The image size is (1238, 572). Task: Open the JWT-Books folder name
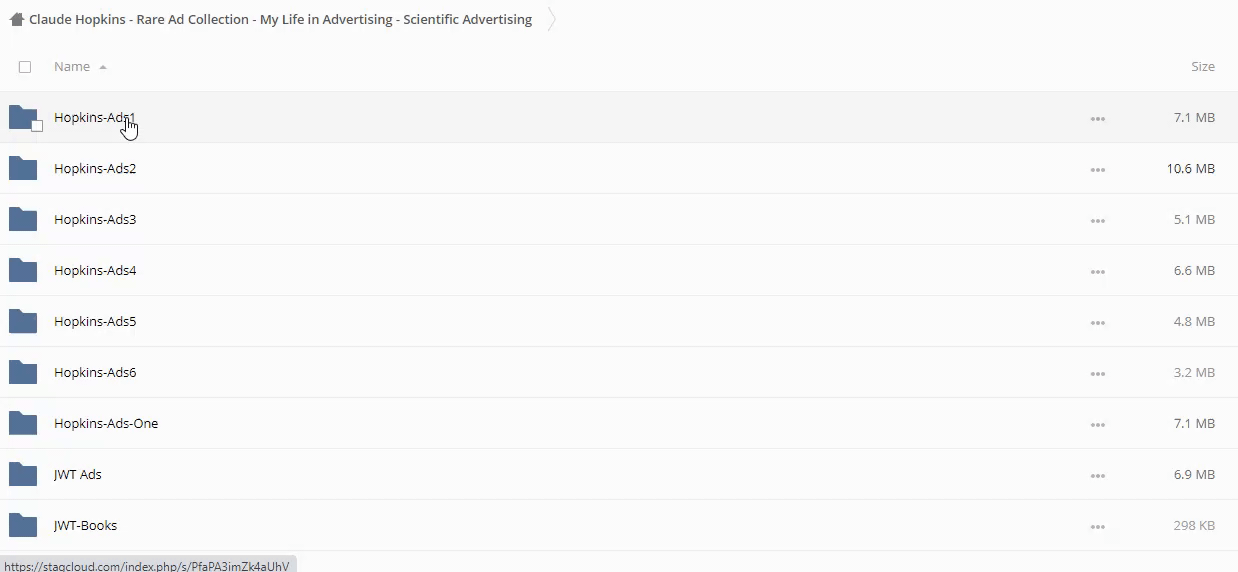[85, 525]
